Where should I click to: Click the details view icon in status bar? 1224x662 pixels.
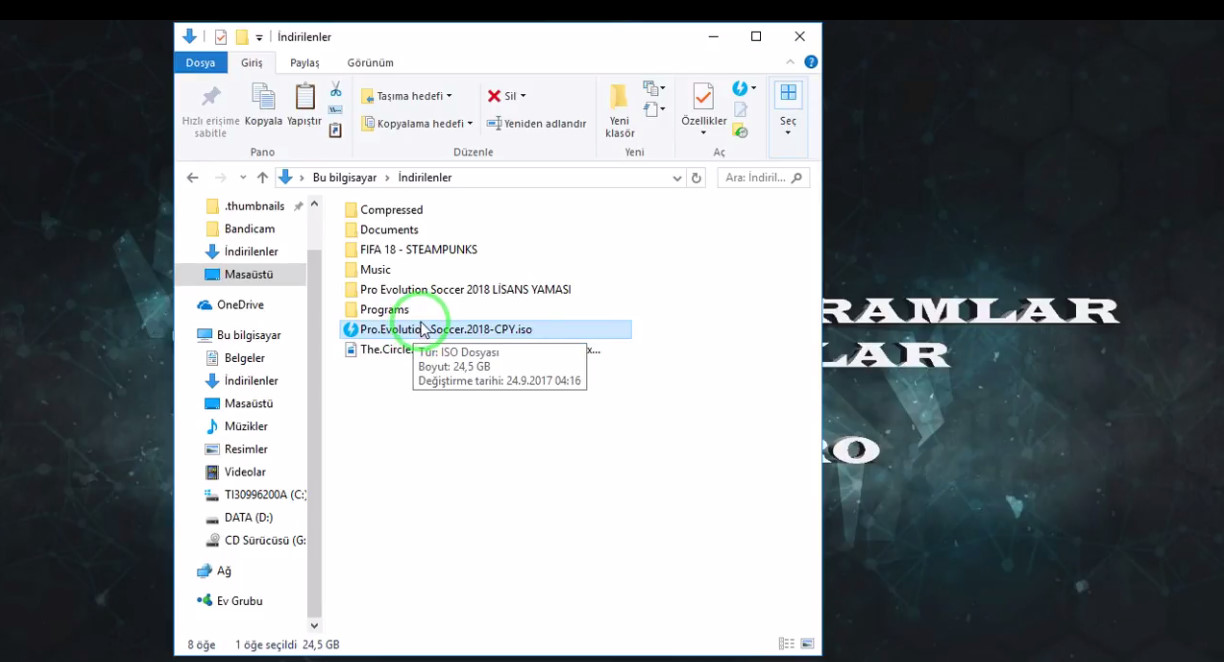point(786,644)
